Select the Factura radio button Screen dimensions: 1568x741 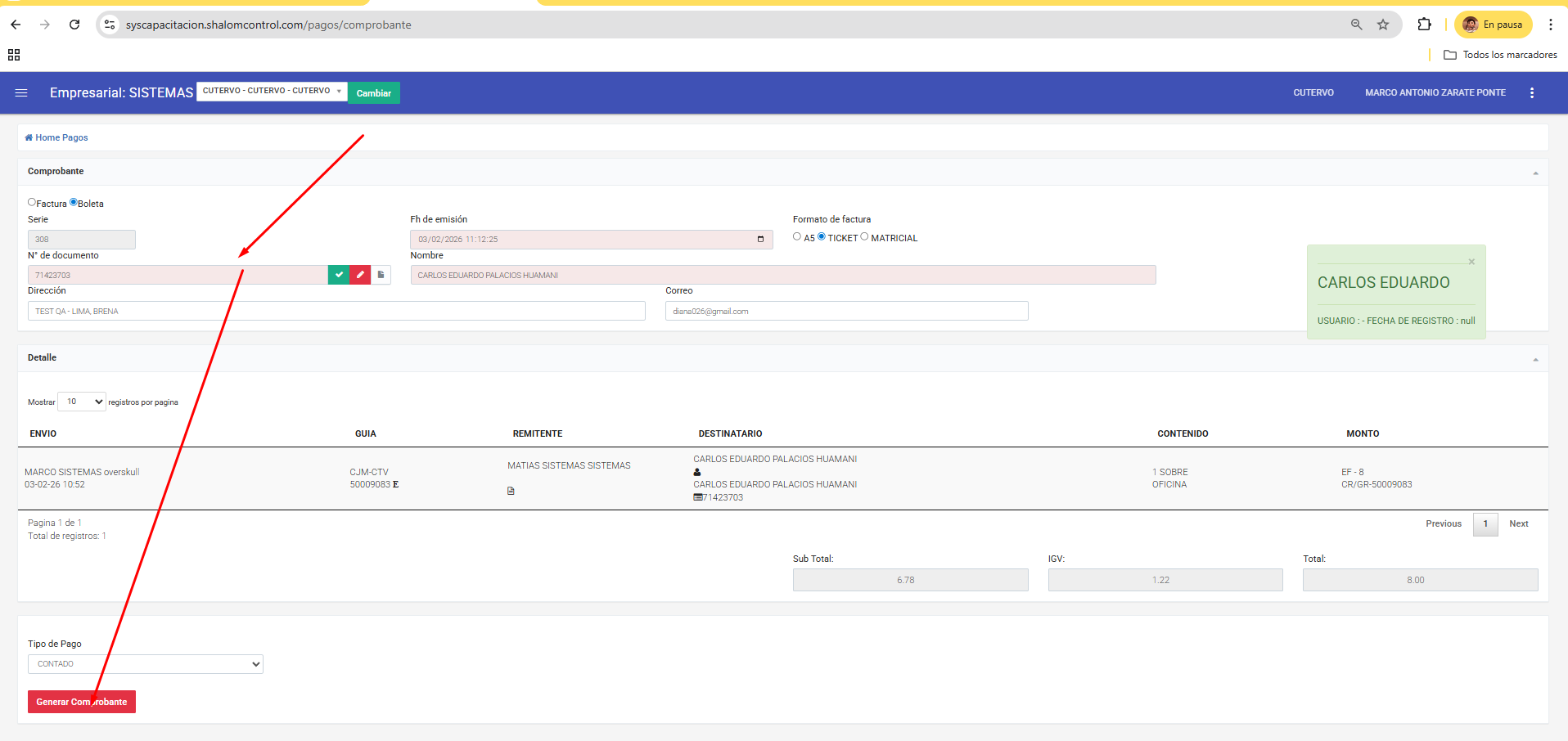32,202
